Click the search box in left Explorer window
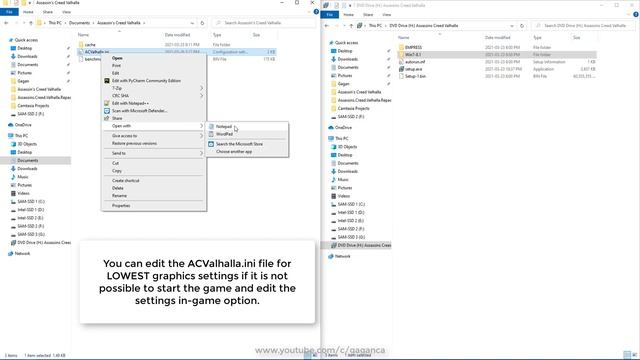 [x=264, y=23]
